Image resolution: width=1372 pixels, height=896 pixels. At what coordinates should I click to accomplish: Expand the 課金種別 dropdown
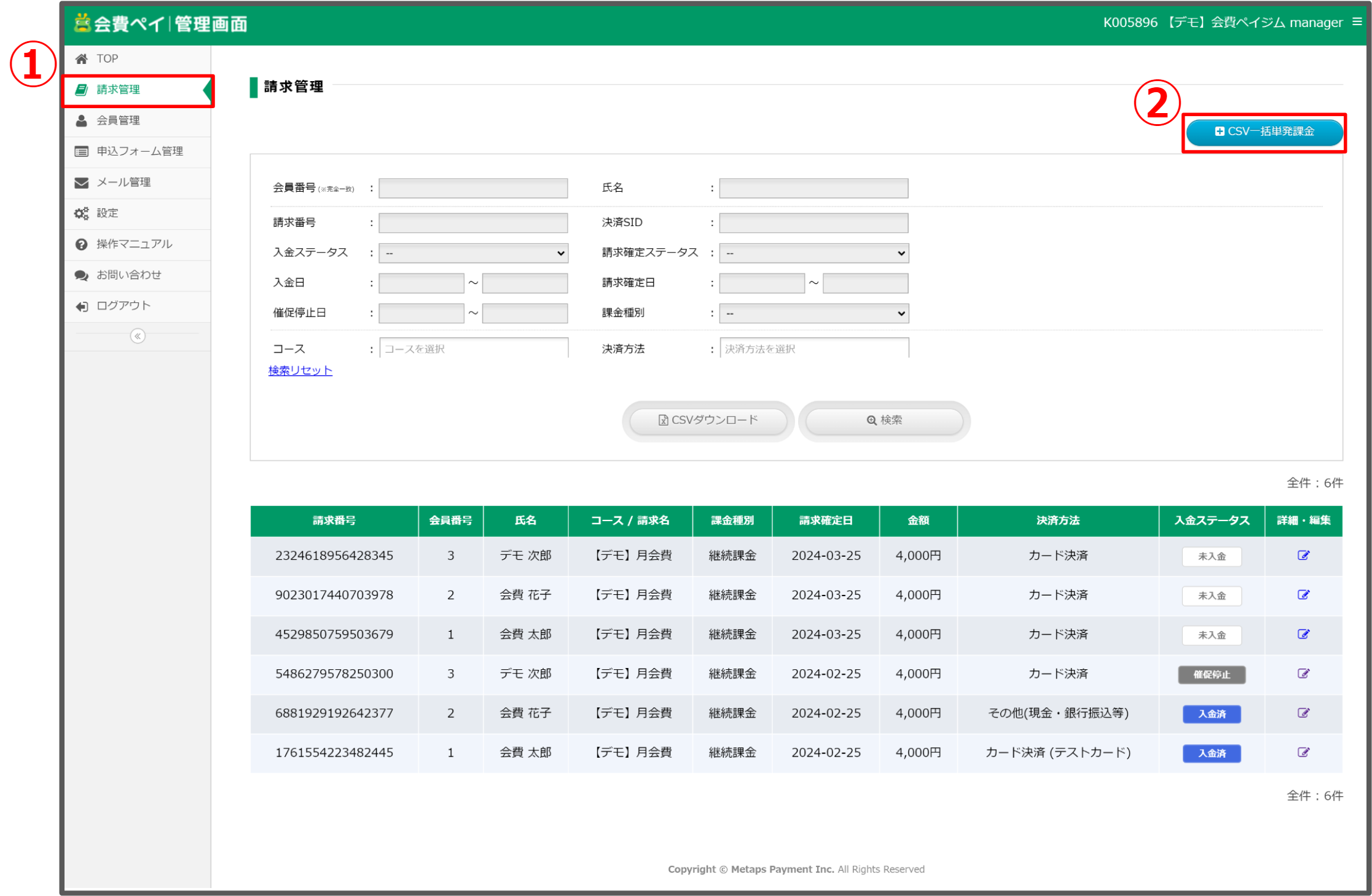[x=813, y=313]
